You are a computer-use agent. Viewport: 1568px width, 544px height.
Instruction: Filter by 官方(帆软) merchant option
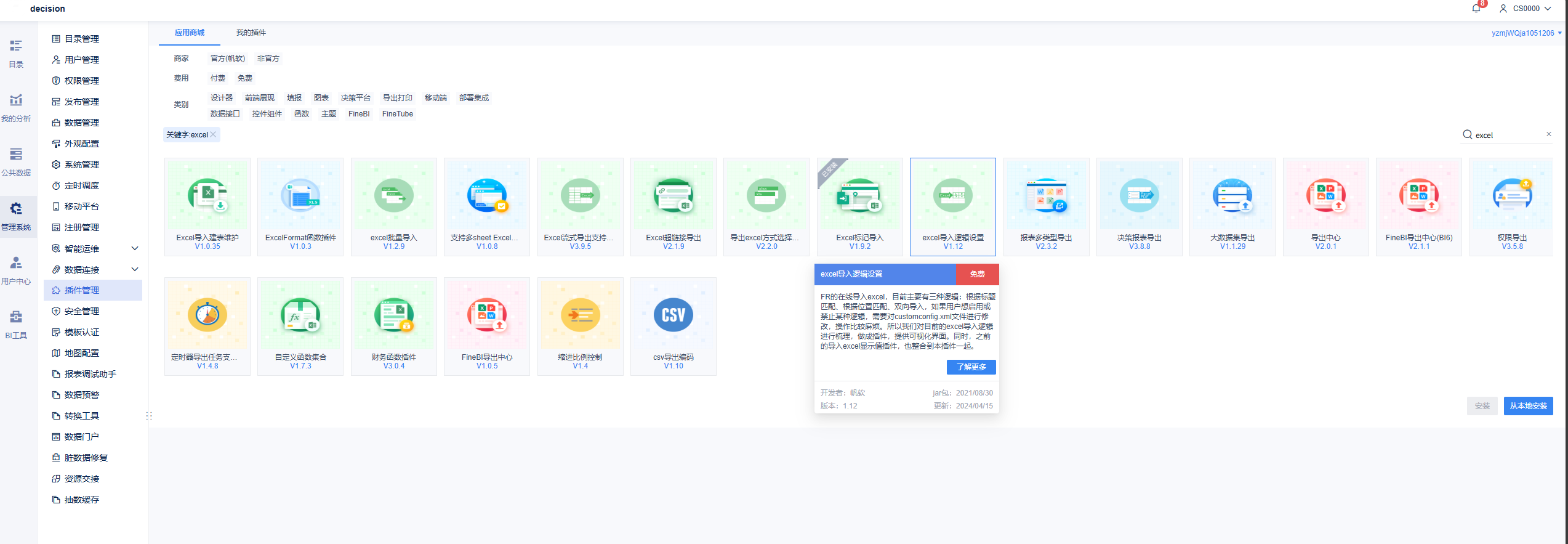227,59
